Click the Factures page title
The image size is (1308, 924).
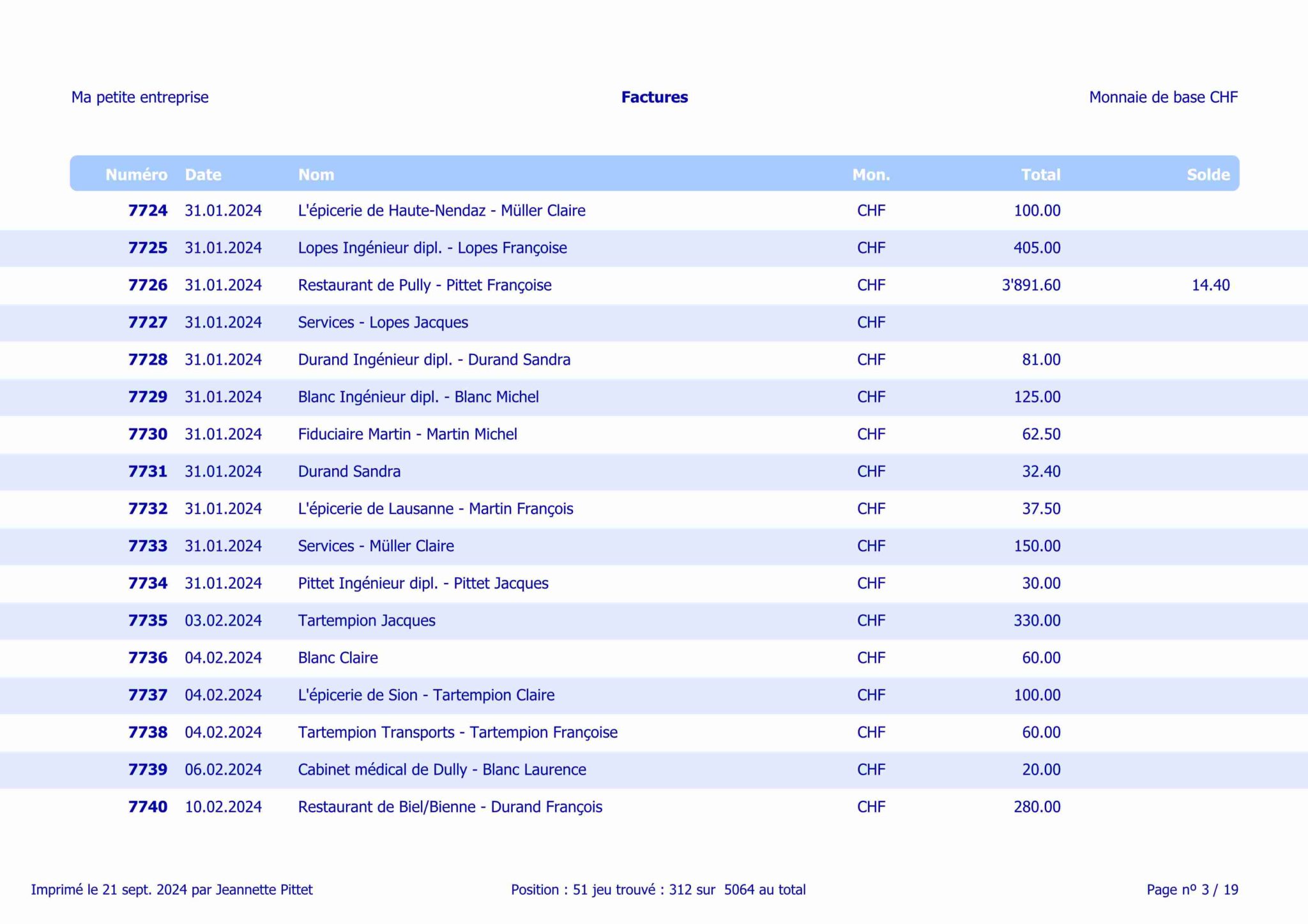(x=654, y=97)
